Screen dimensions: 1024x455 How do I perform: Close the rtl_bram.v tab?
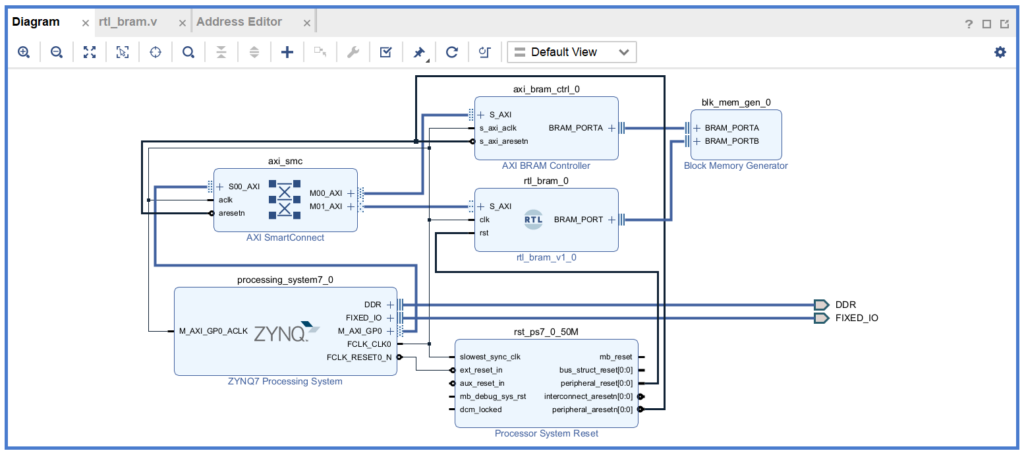coord(182,23)
